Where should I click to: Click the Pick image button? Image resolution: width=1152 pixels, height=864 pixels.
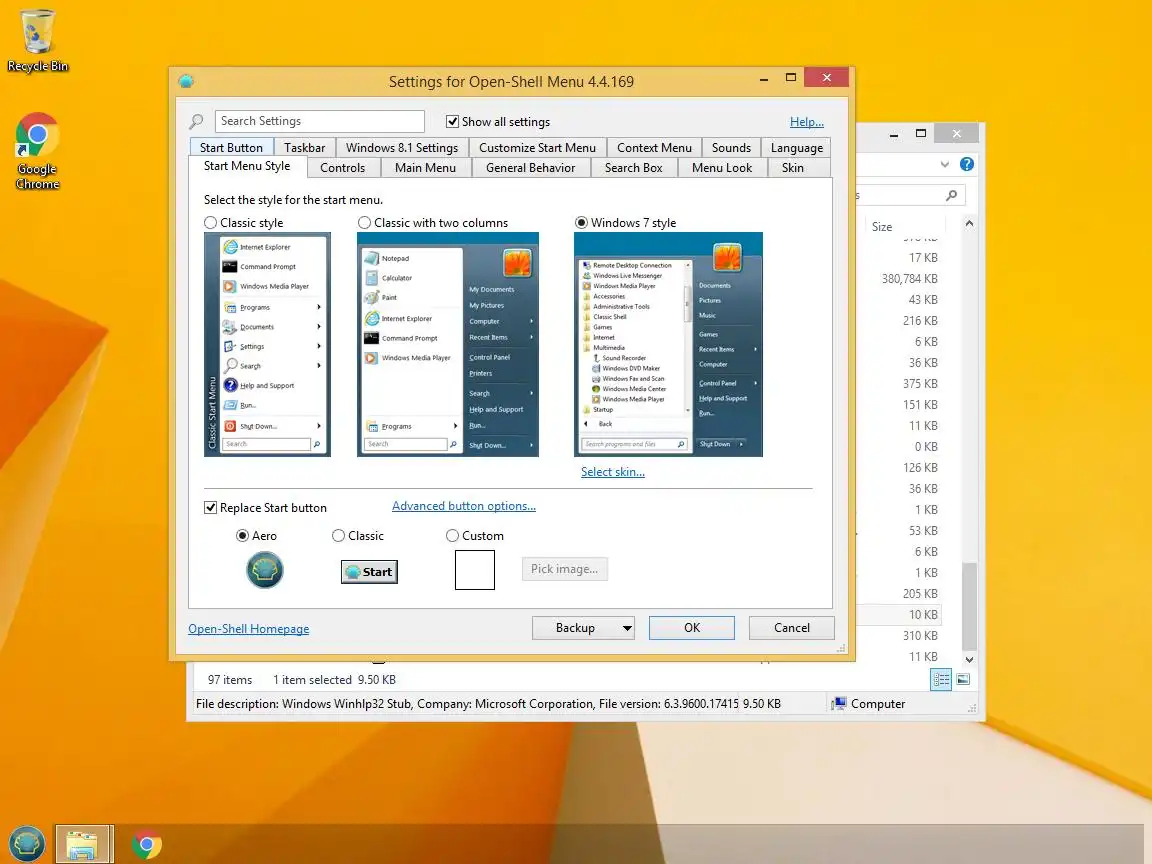[x=565, y=569]
